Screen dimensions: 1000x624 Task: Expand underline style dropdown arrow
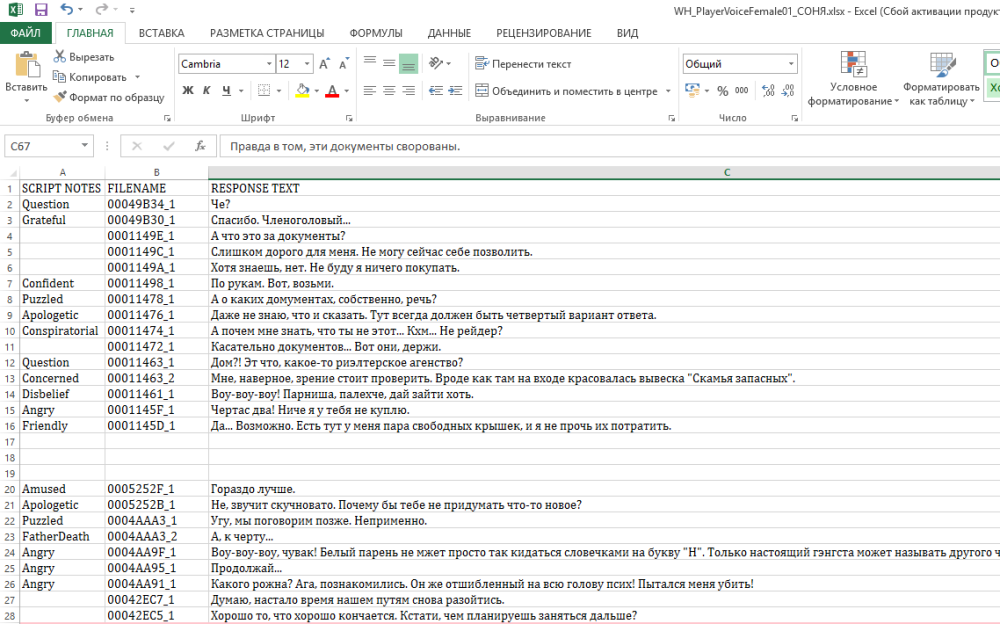click(x=241, y=91)
